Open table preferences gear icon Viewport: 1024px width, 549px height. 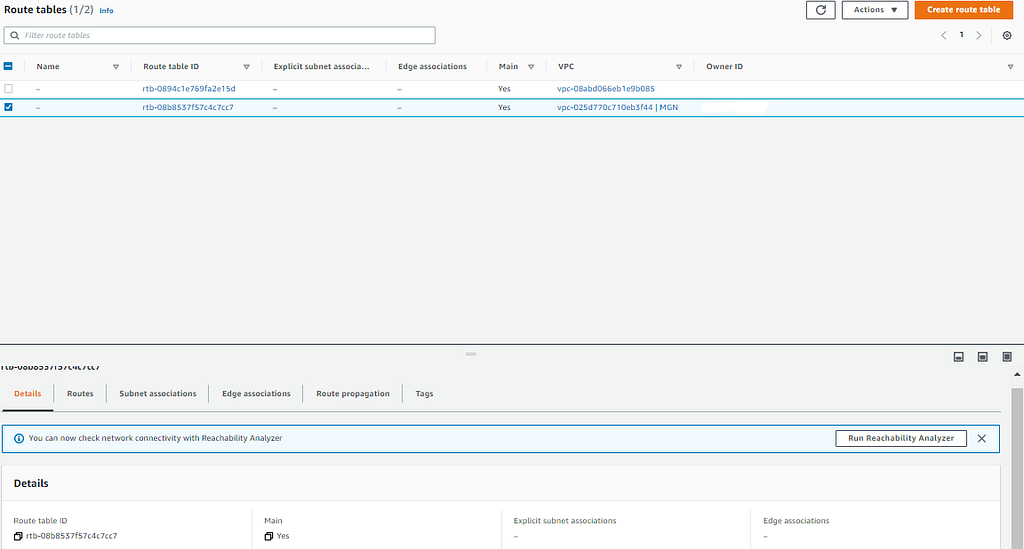pos(1007,35)
